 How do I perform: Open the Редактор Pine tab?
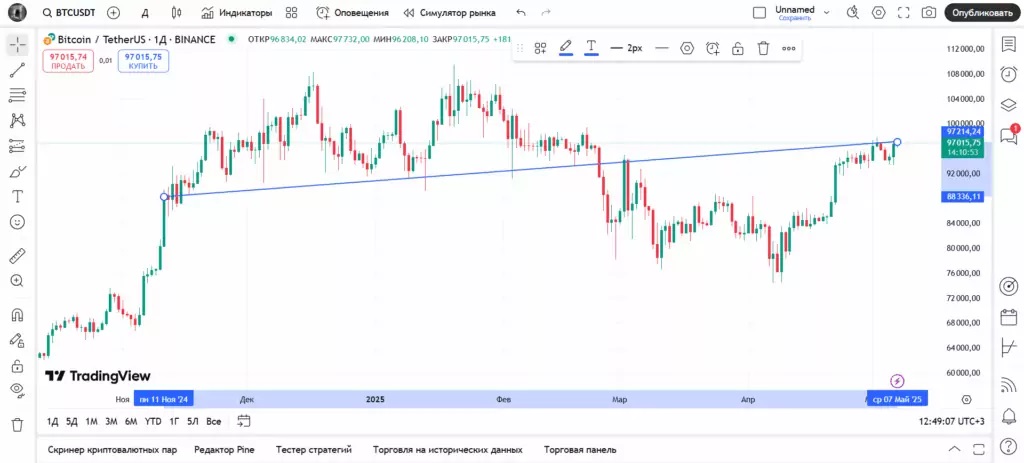(x=224, y=450)
